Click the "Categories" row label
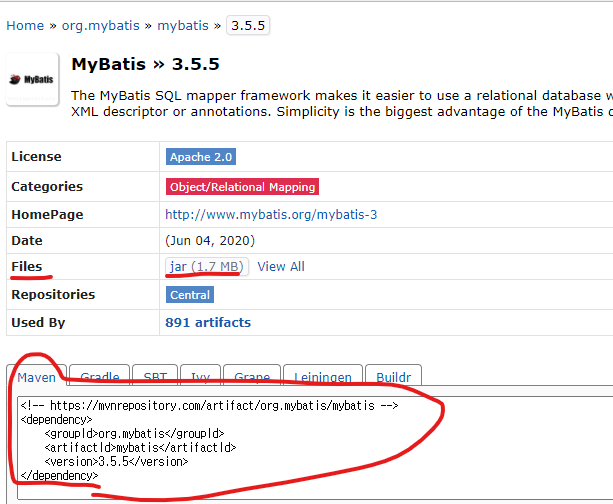Image resolution: width=613 pixels, height=504 pixels. (x=47, y=187)
